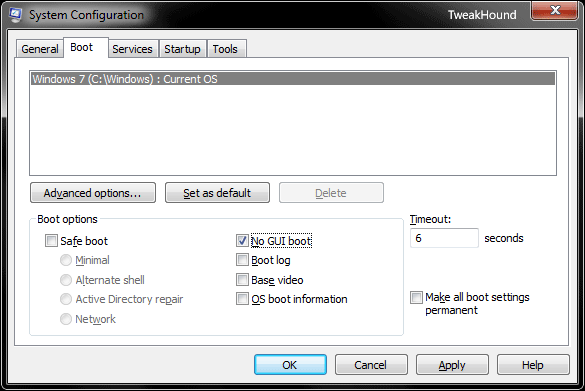Go to the Startup tab
Screen dimensions: 585x391
pos(182,49)
